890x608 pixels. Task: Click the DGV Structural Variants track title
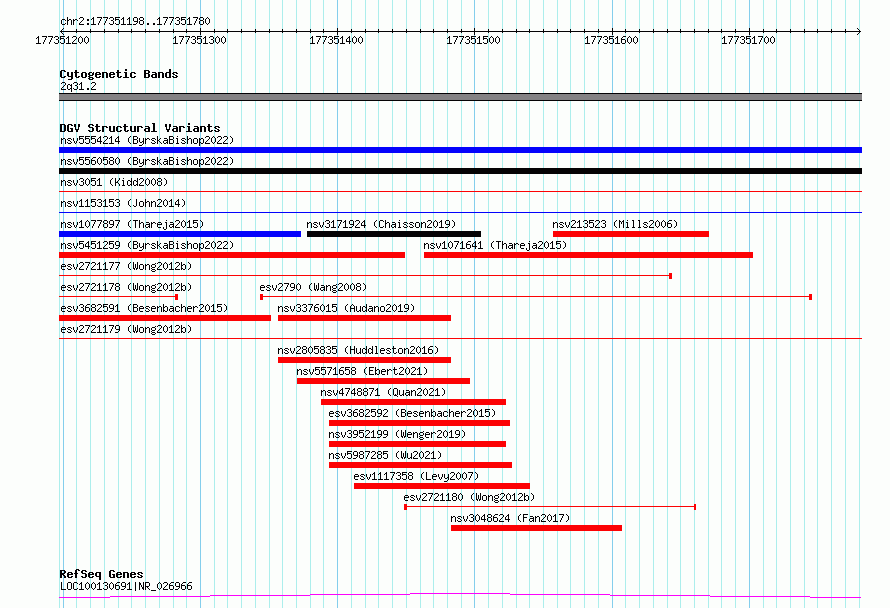[x=140, y=128]
